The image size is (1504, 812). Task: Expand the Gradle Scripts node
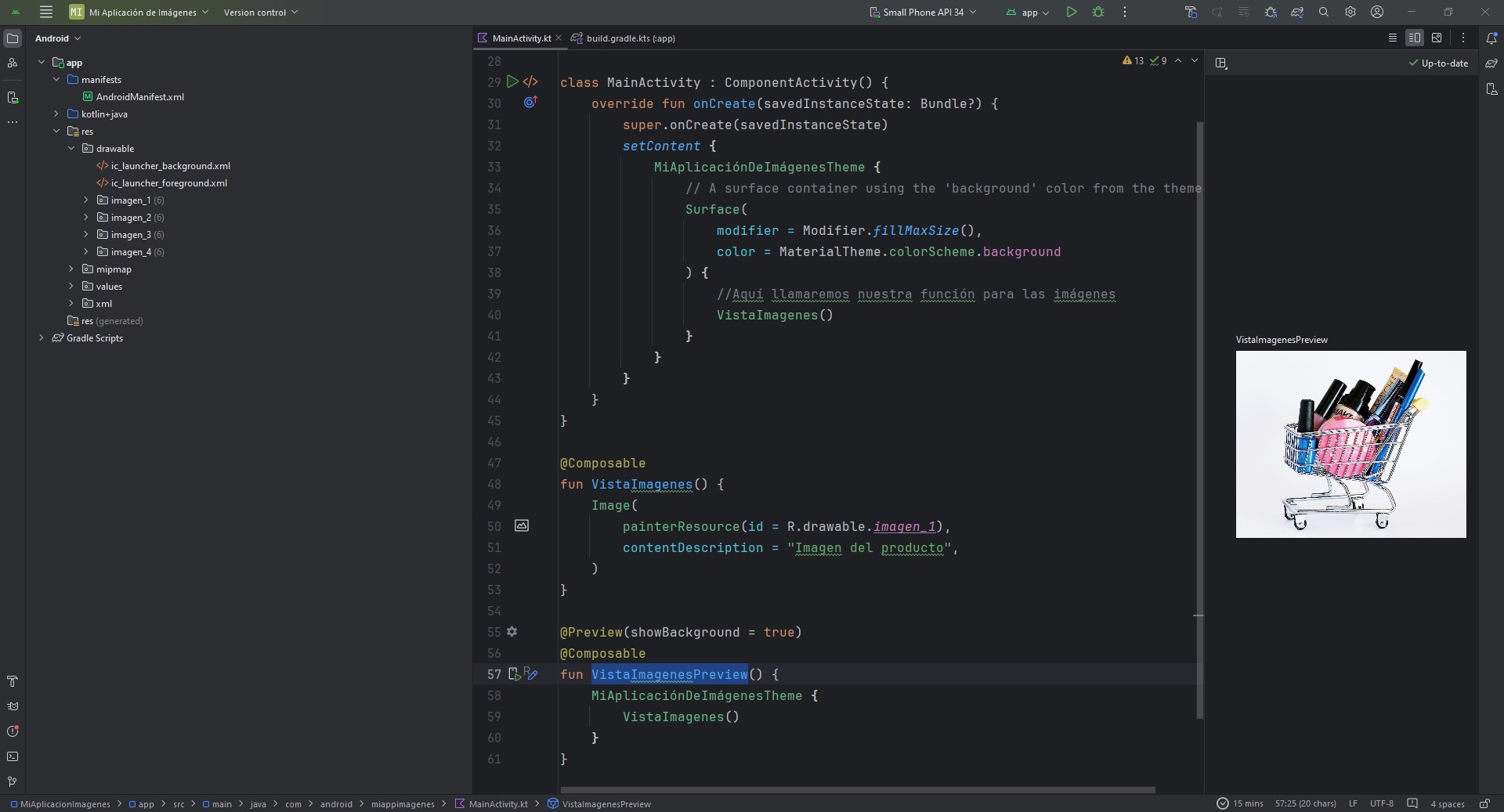(42, 338)
